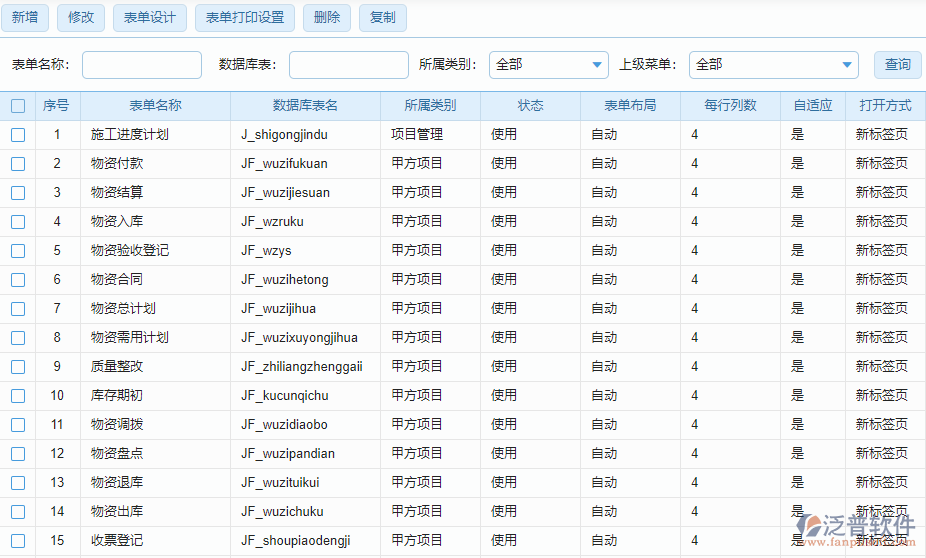The image size is (926, 558).
Task: Click the 物资验收登记 form name
Action: pyautogui.click(x=129, y=250)
